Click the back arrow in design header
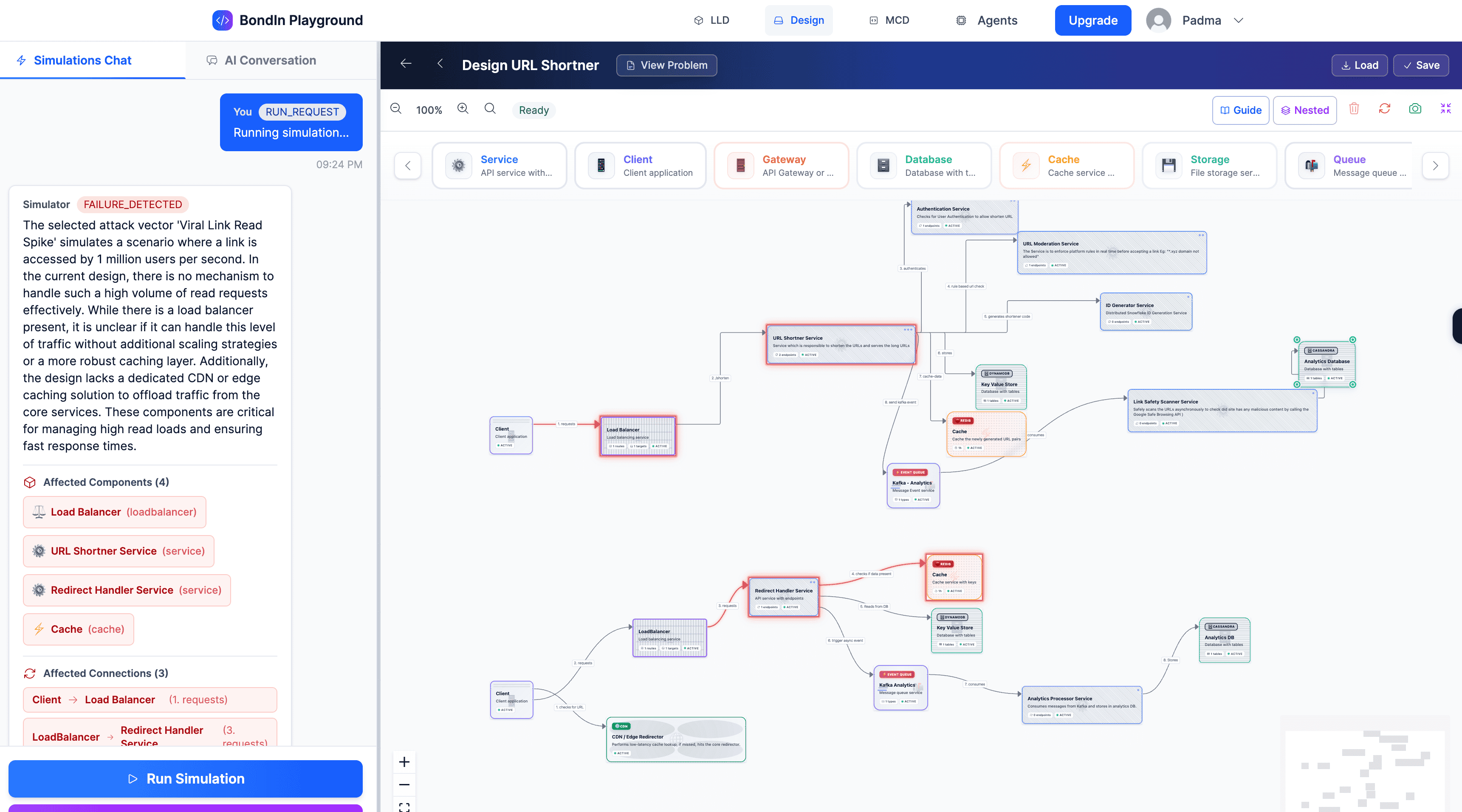Image resolution: width=1462 pixels, height=812 pixels. pyautogui.click(x=406, y=64)
